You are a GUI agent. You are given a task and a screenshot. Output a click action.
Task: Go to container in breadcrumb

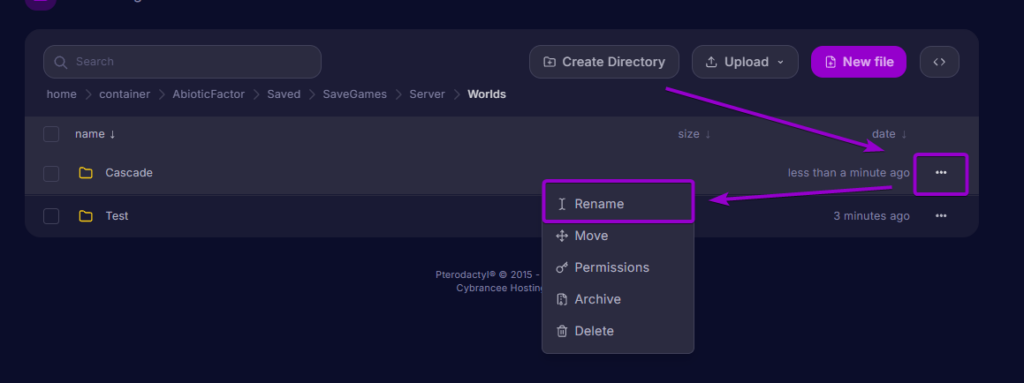click(x=125, y=94)
